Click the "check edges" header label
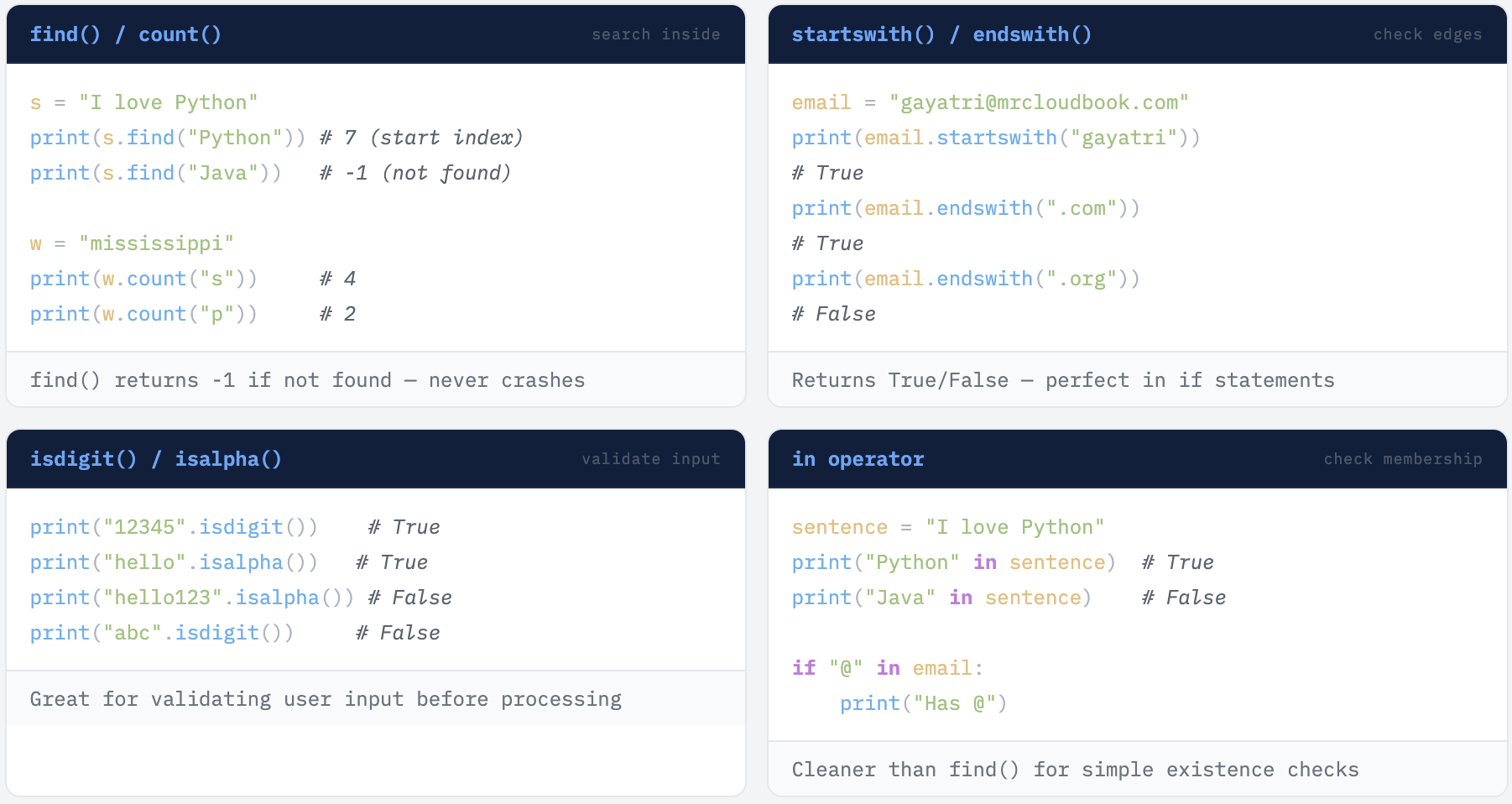The height and width of the screenshot is (804, 1512). pos(1427,34)
